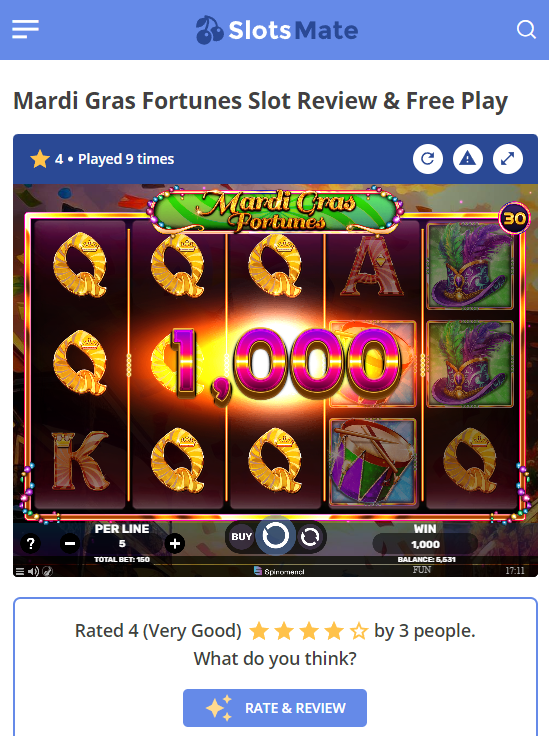Select the fifth rating star
The image size is (549, 736).
(x=359, y=631)
